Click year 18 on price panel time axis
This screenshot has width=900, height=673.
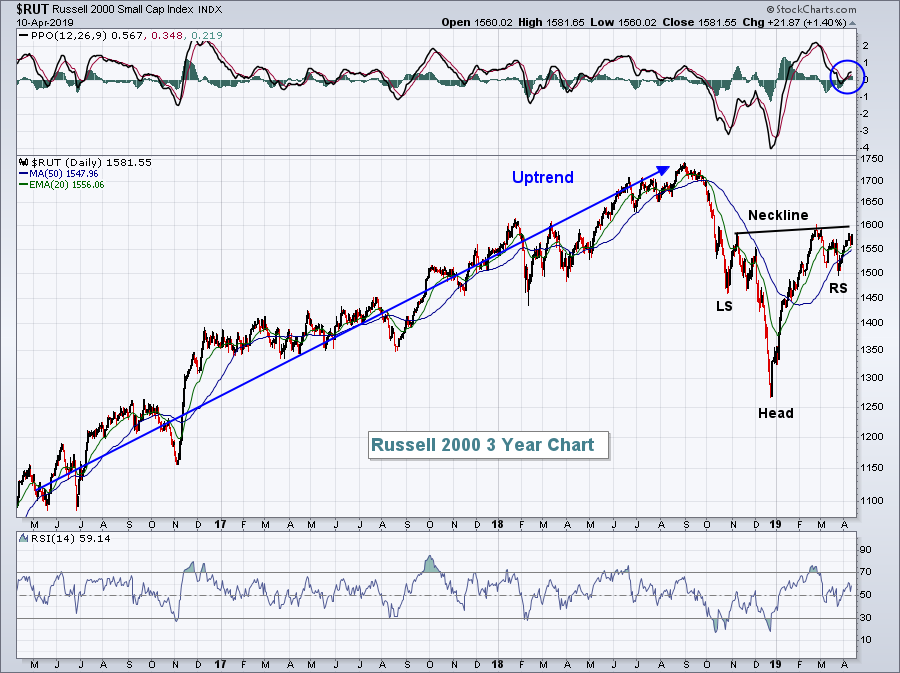[497, 524]
